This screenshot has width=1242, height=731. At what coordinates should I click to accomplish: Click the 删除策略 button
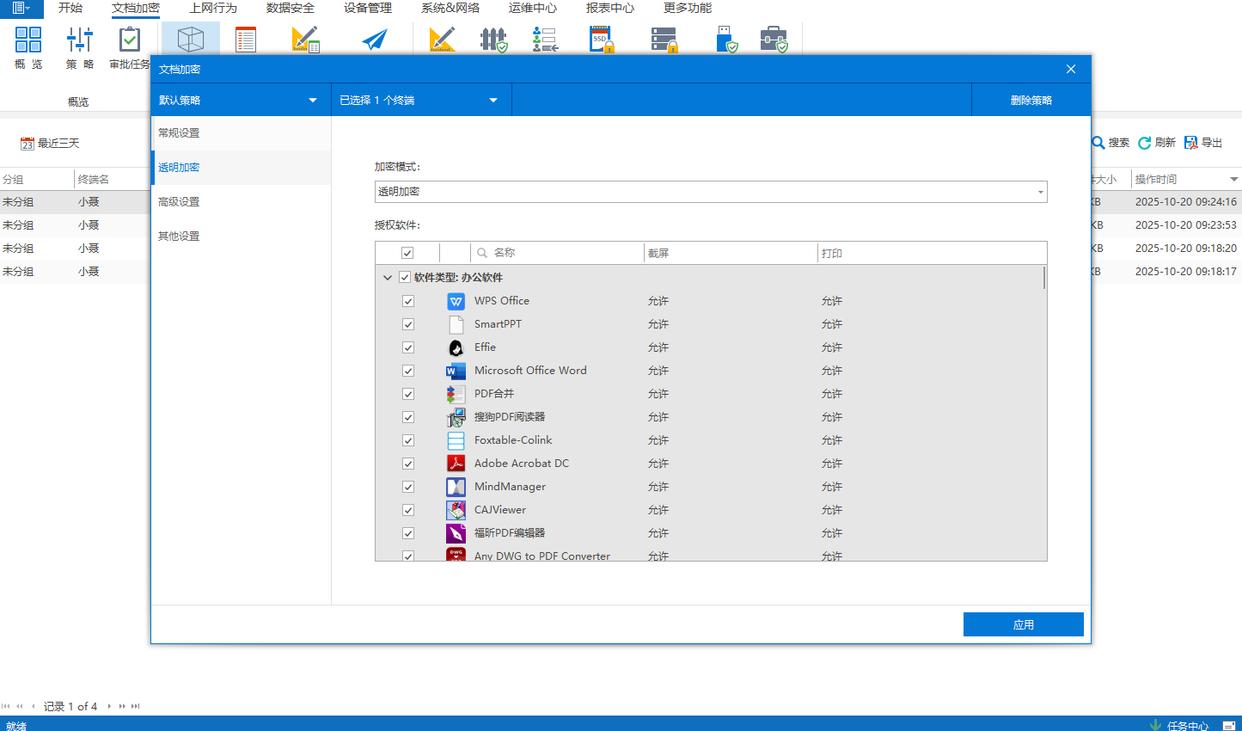pyautogui.click(x=1030, y=100)
